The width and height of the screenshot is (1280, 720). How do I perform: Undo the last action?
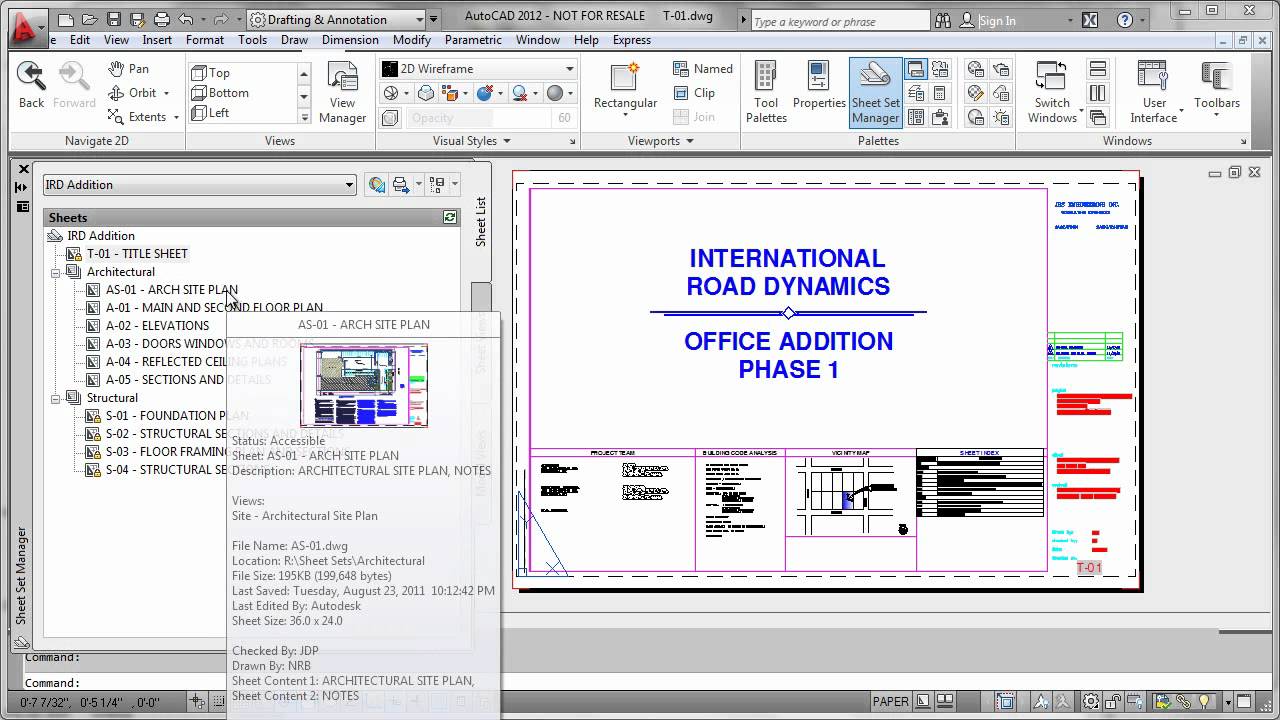coord(186,19)
